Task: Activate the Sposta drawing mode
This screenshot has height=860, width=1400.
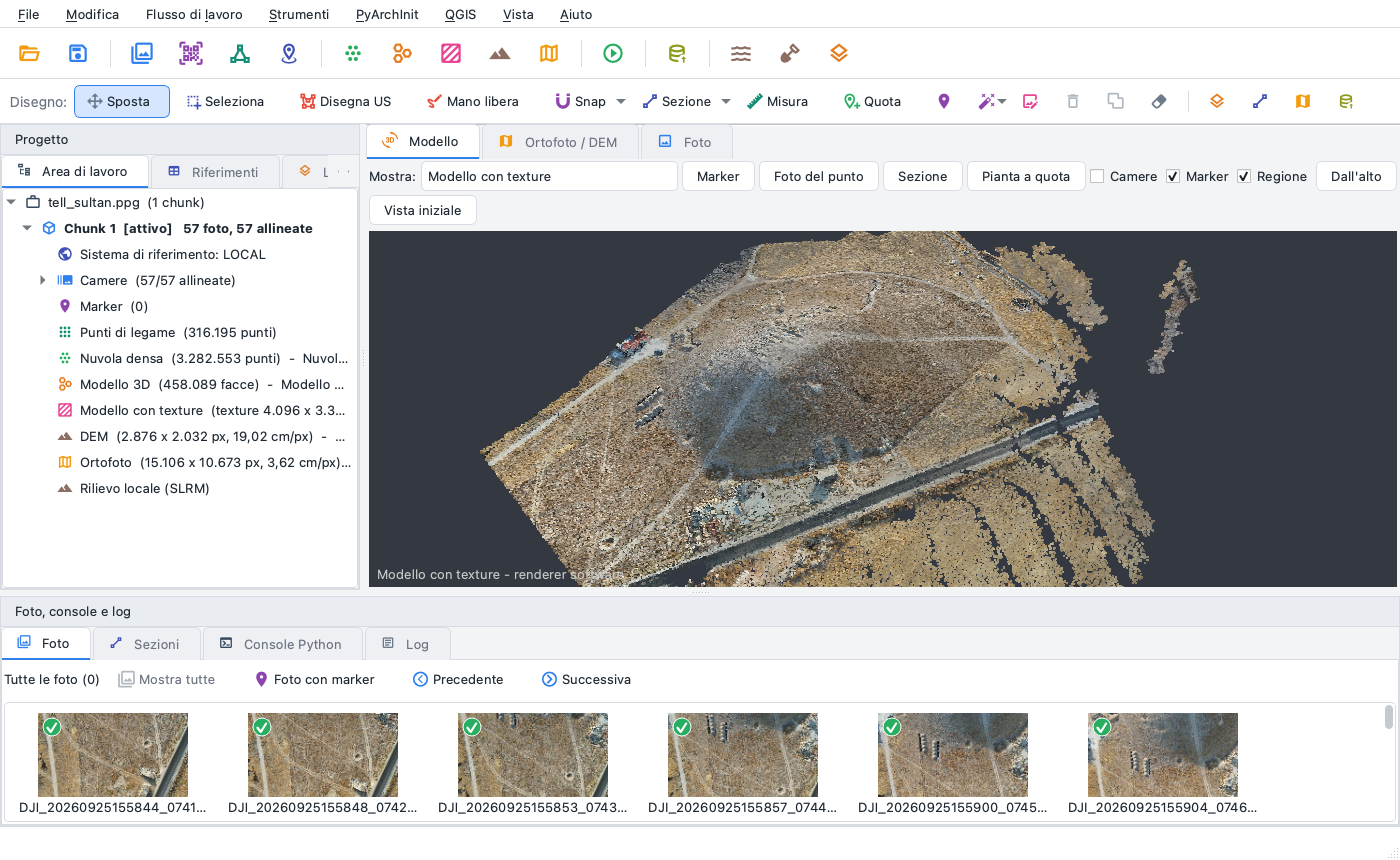Action: click(122, 101)
